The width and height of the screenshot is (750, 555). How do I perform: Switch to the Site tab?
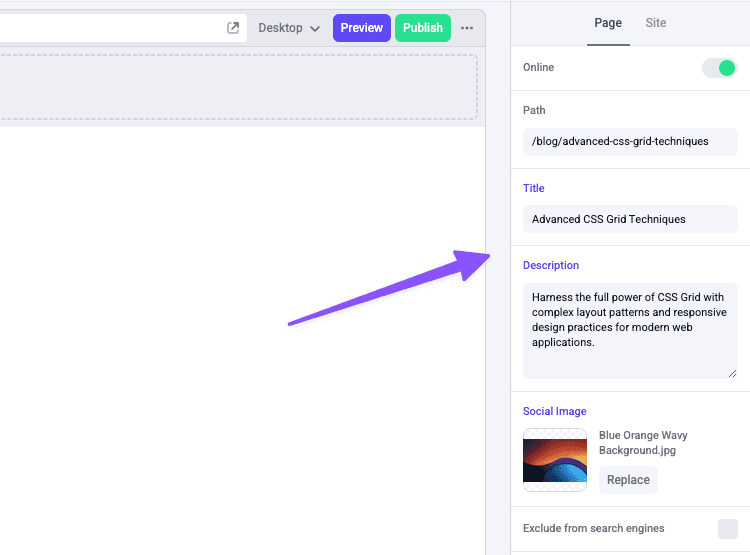656,23
